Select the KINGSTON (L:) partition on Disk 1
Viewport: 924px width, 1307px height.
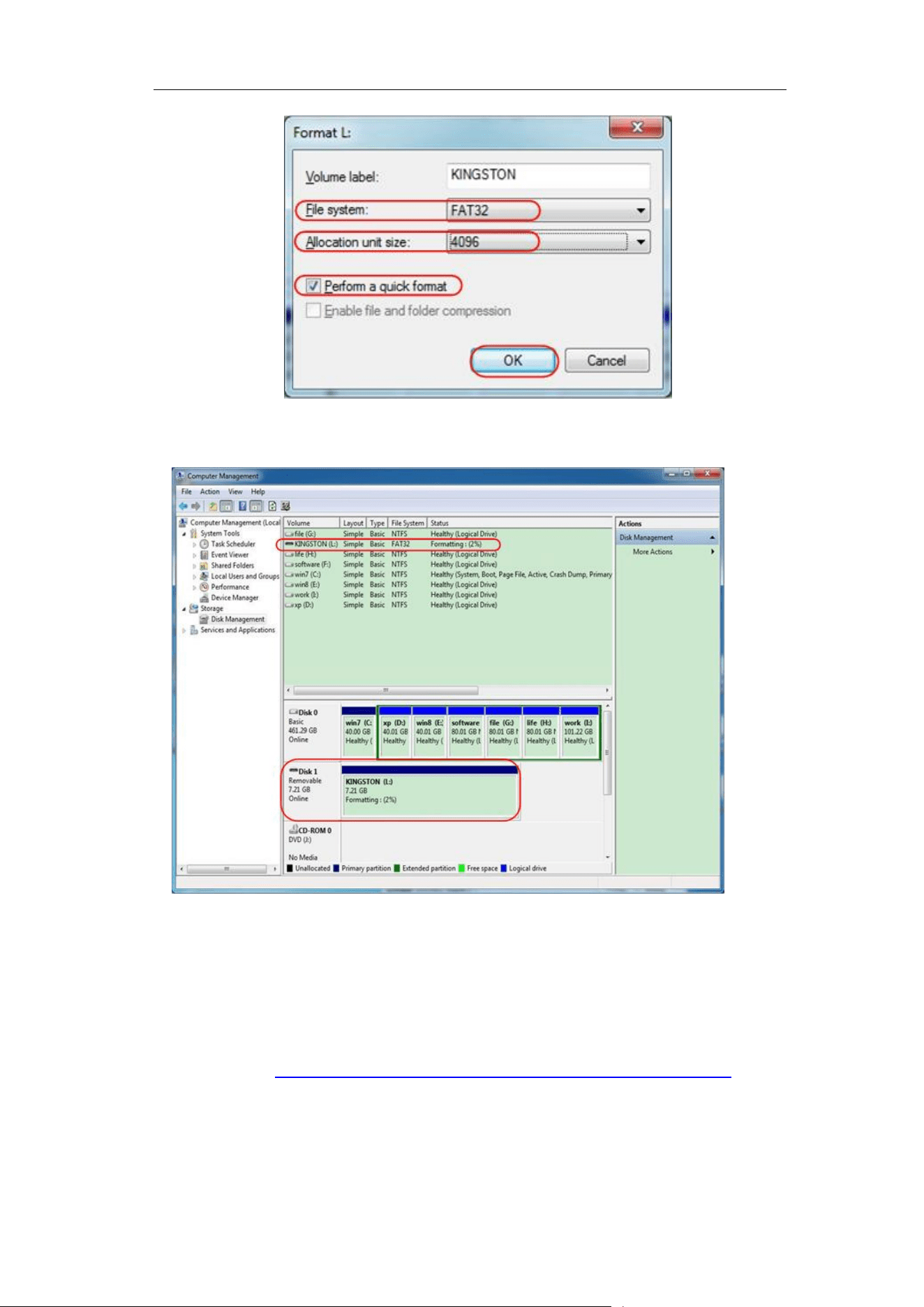coord(430,791)
